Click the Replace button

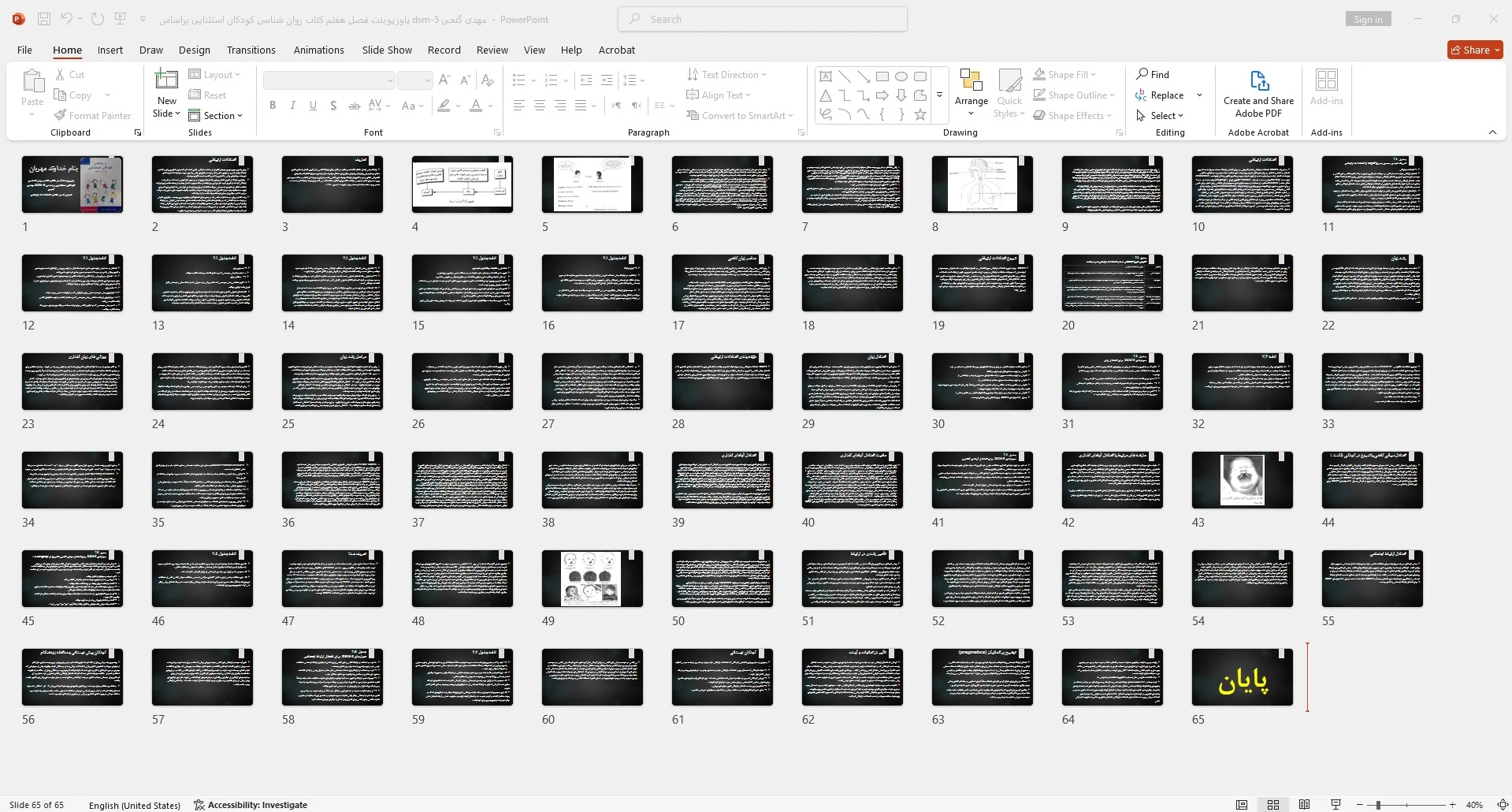coord(1159,95)
